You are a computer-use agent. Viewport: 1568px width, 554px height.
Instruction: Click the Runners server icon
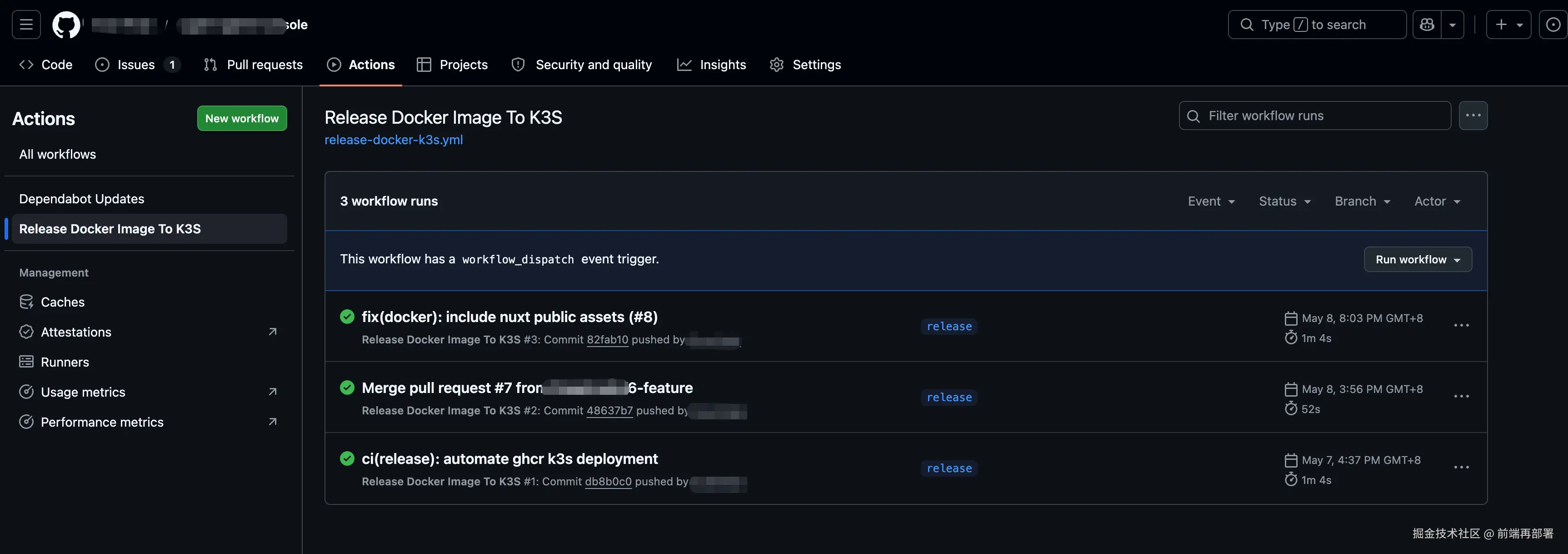pyautogui.click(x=26, y=362)
